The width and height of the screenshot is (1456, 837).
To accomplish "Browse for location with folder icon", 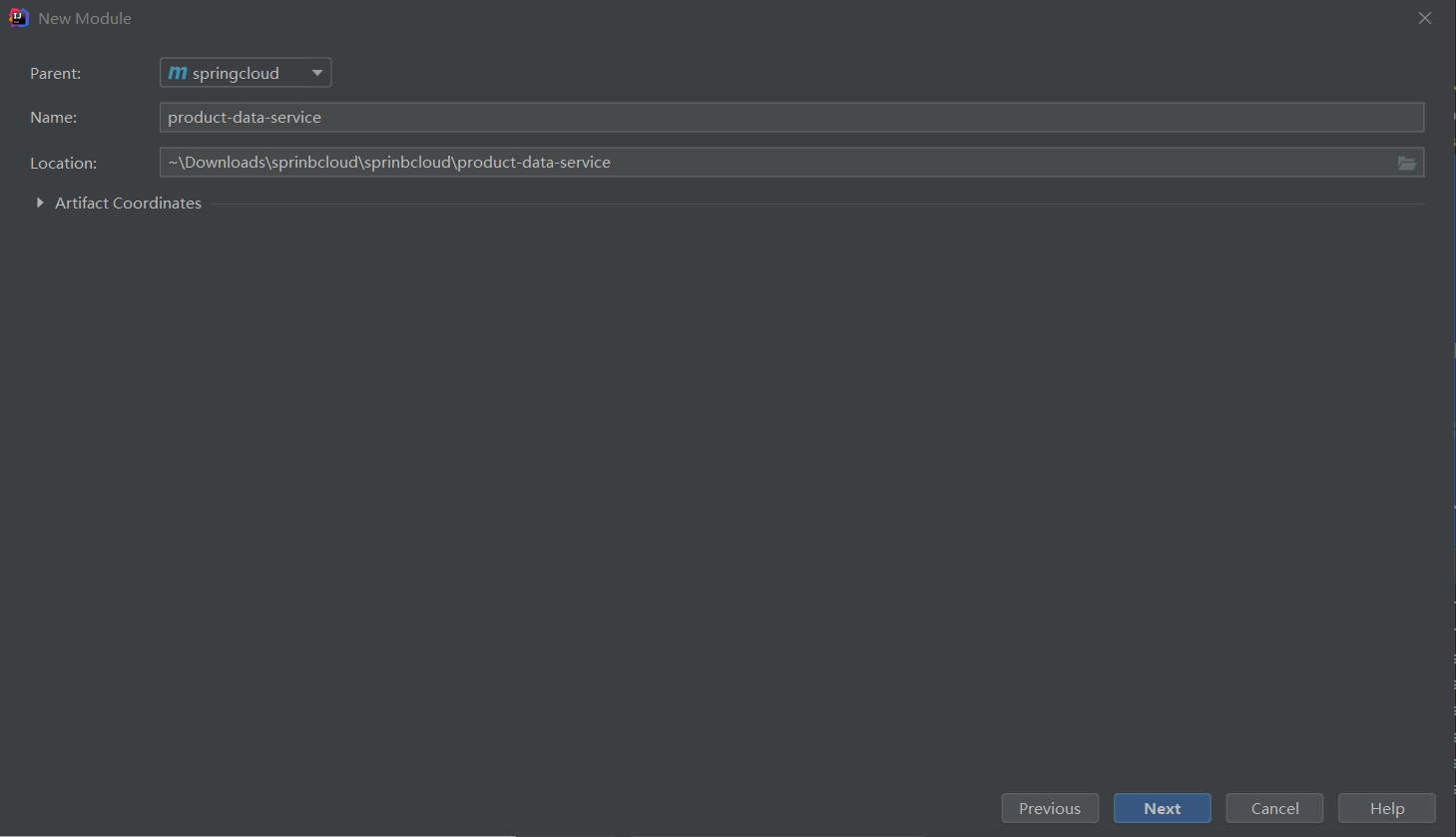I will click(1407, 164).
